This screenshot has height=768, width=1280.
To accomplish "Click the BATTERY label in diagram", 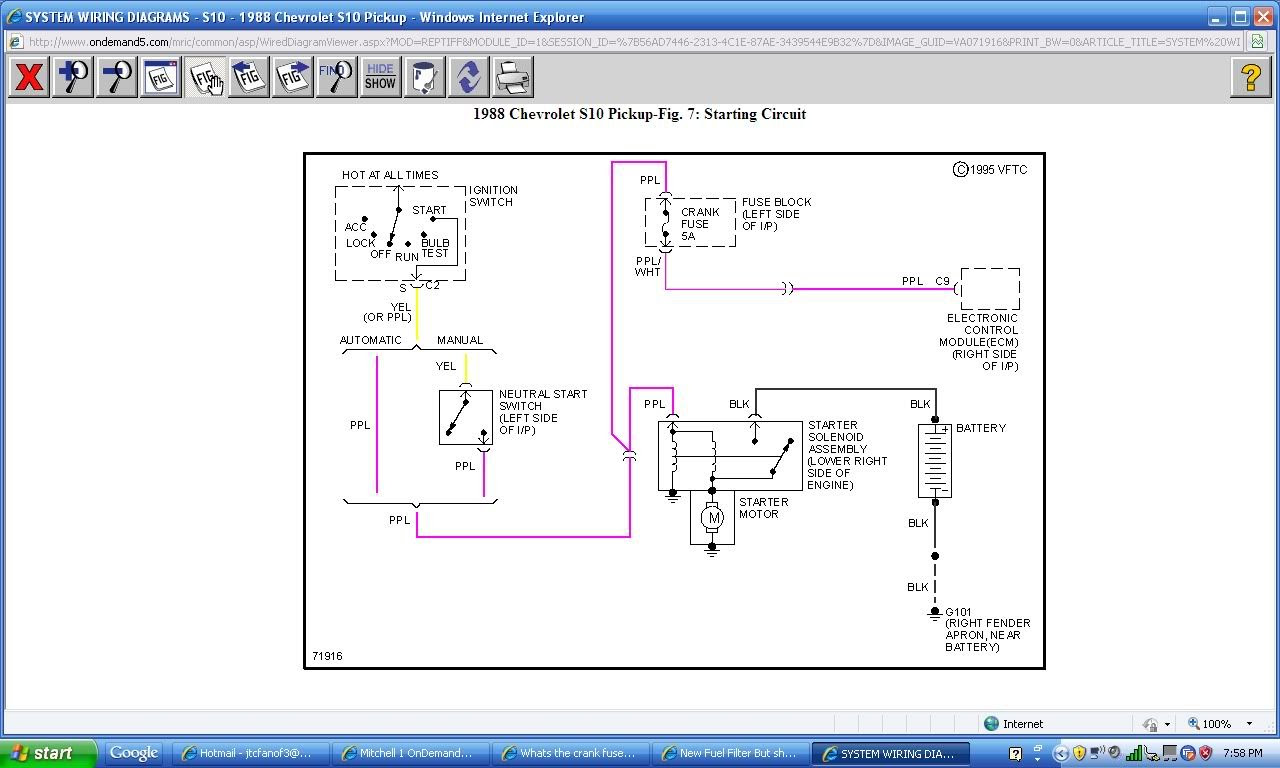I will 980,428.
